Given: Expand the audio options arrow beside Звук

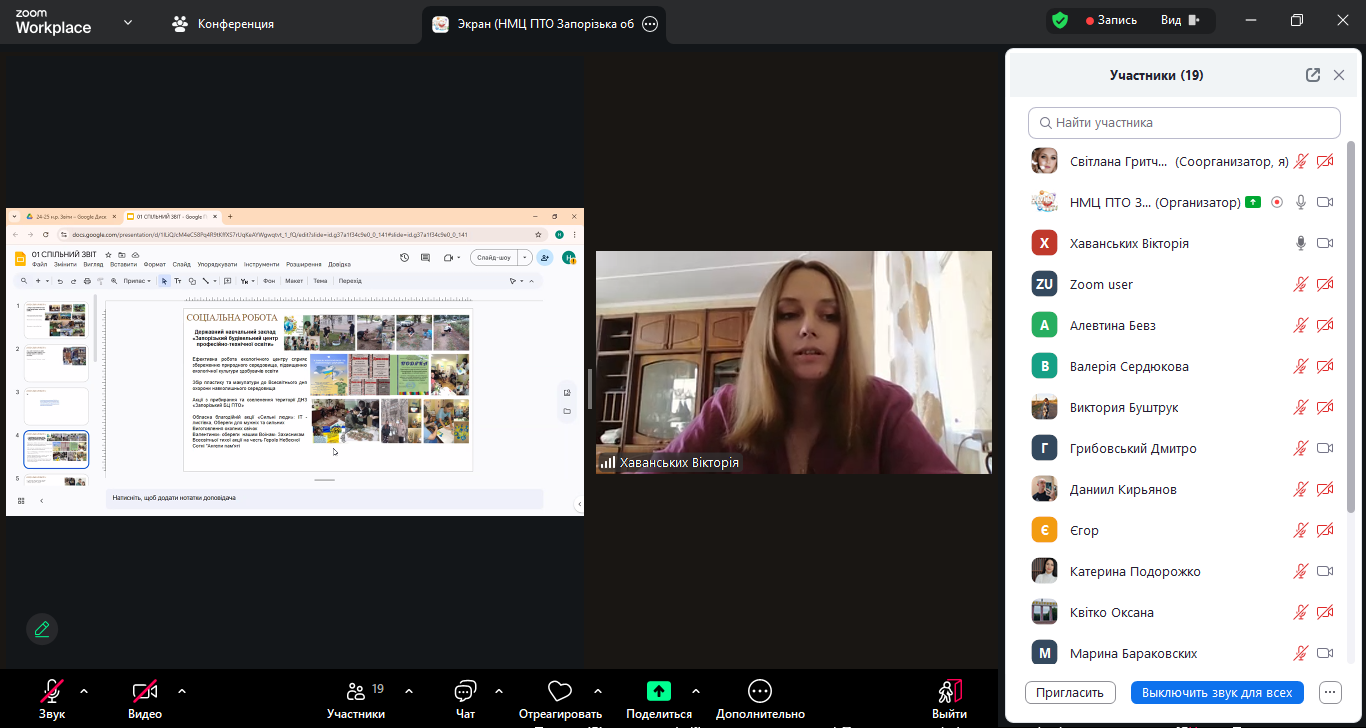Looking at the screenshot, I should coord(84,691).
